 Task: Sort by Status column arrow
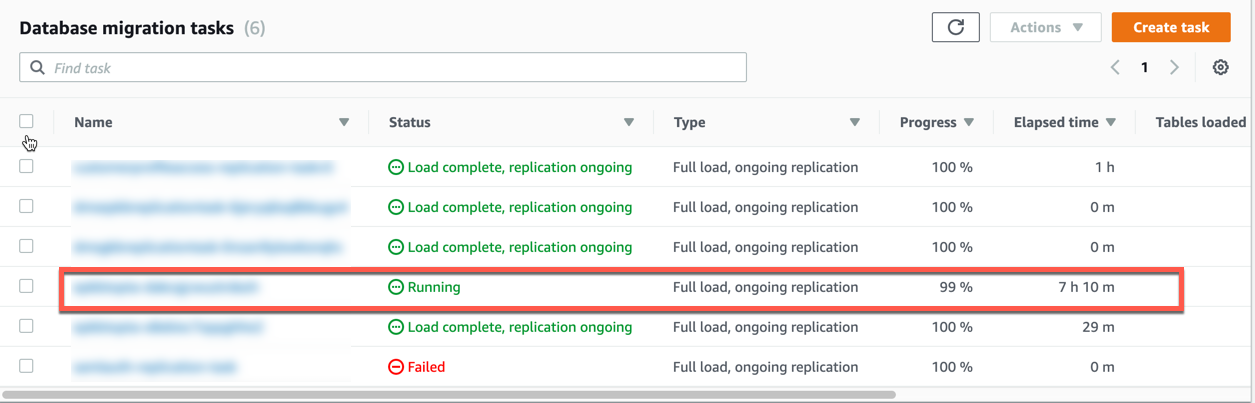(629, 122)
